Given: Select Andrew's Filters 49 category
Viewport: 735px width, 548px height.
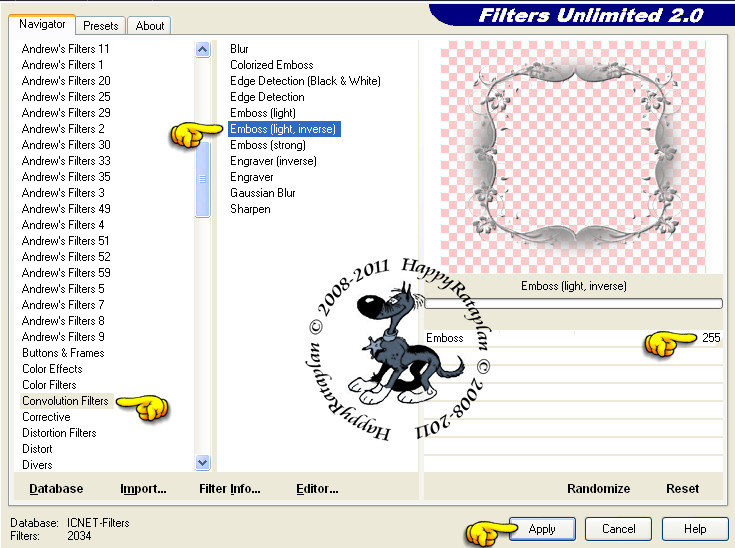Looking at the screenshot, I should [x=66, y=209].
